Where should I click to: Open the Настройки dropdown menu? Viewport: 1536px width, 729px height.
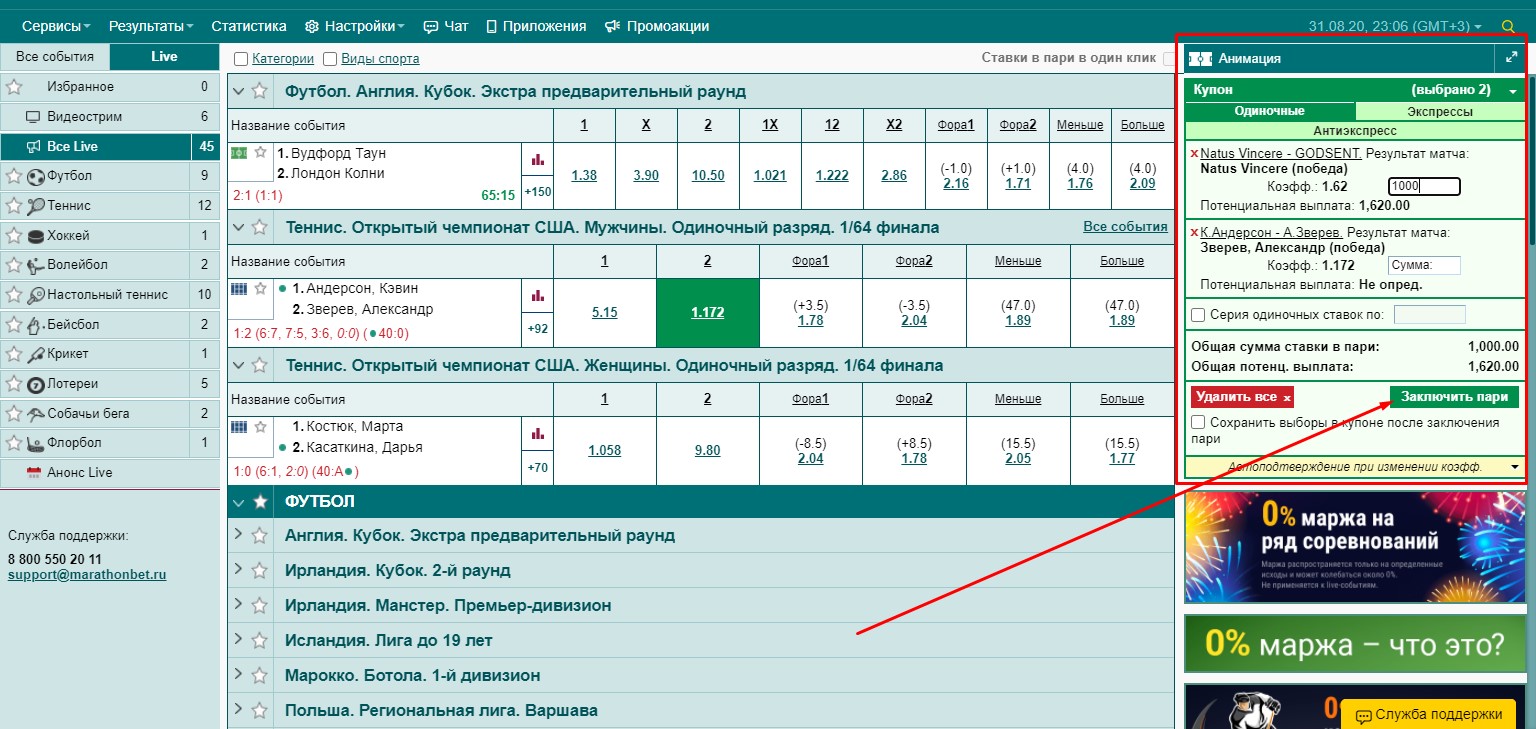[x=355, y=26]
